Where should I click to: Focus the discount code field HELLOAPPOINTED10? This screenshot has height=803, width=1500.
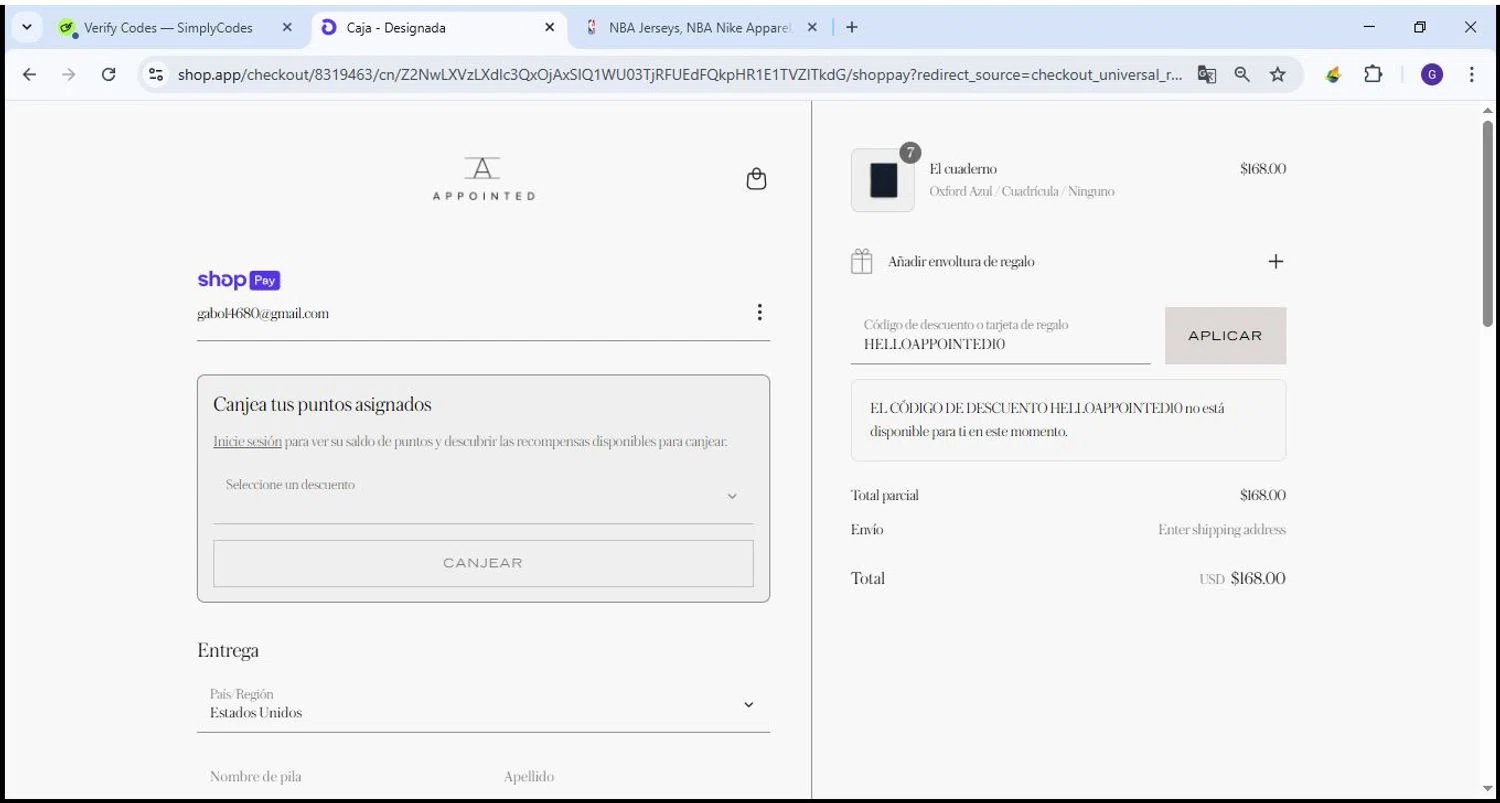(1000, 336)
